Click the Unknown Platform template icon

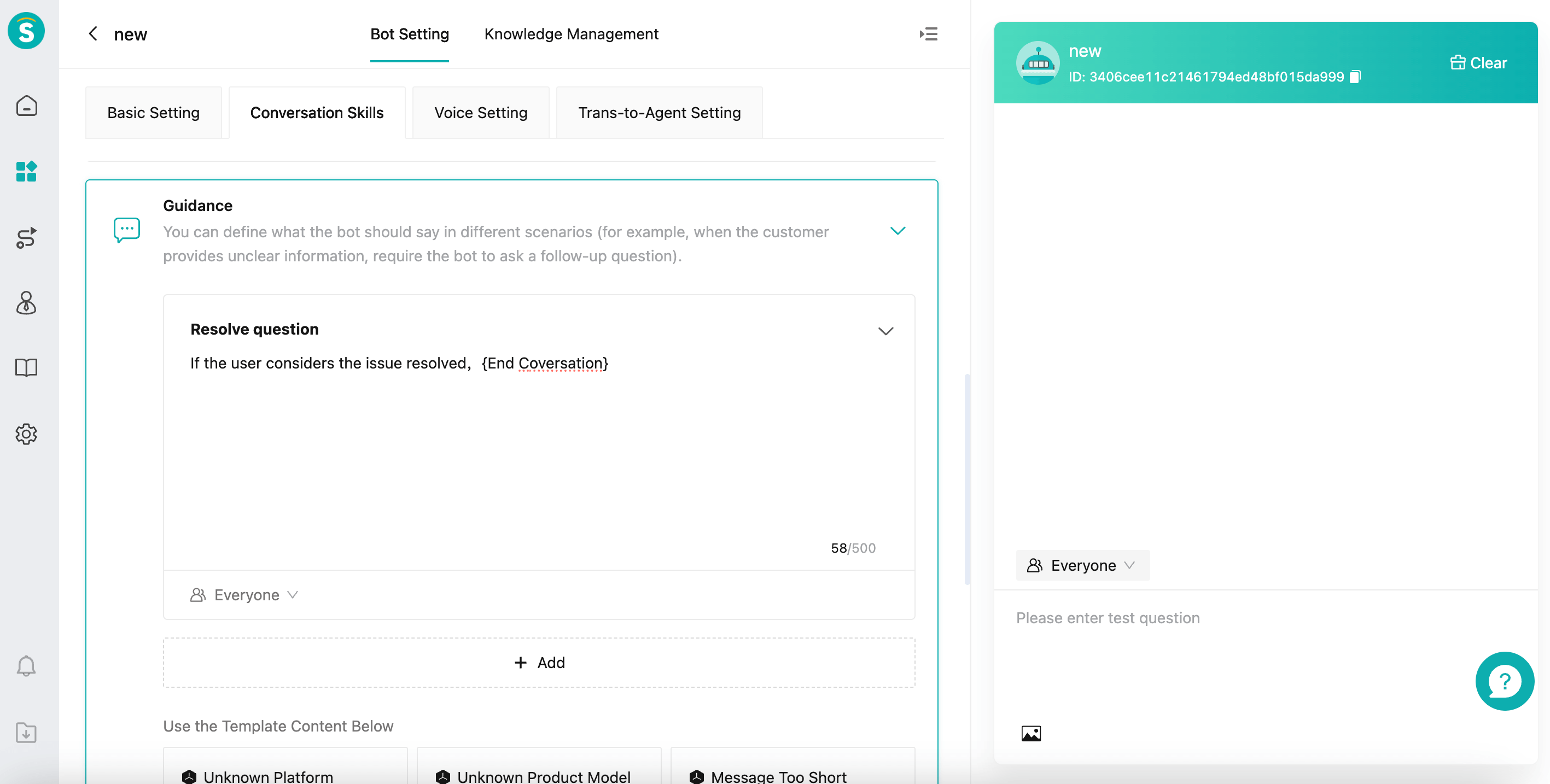pos(190,777)
